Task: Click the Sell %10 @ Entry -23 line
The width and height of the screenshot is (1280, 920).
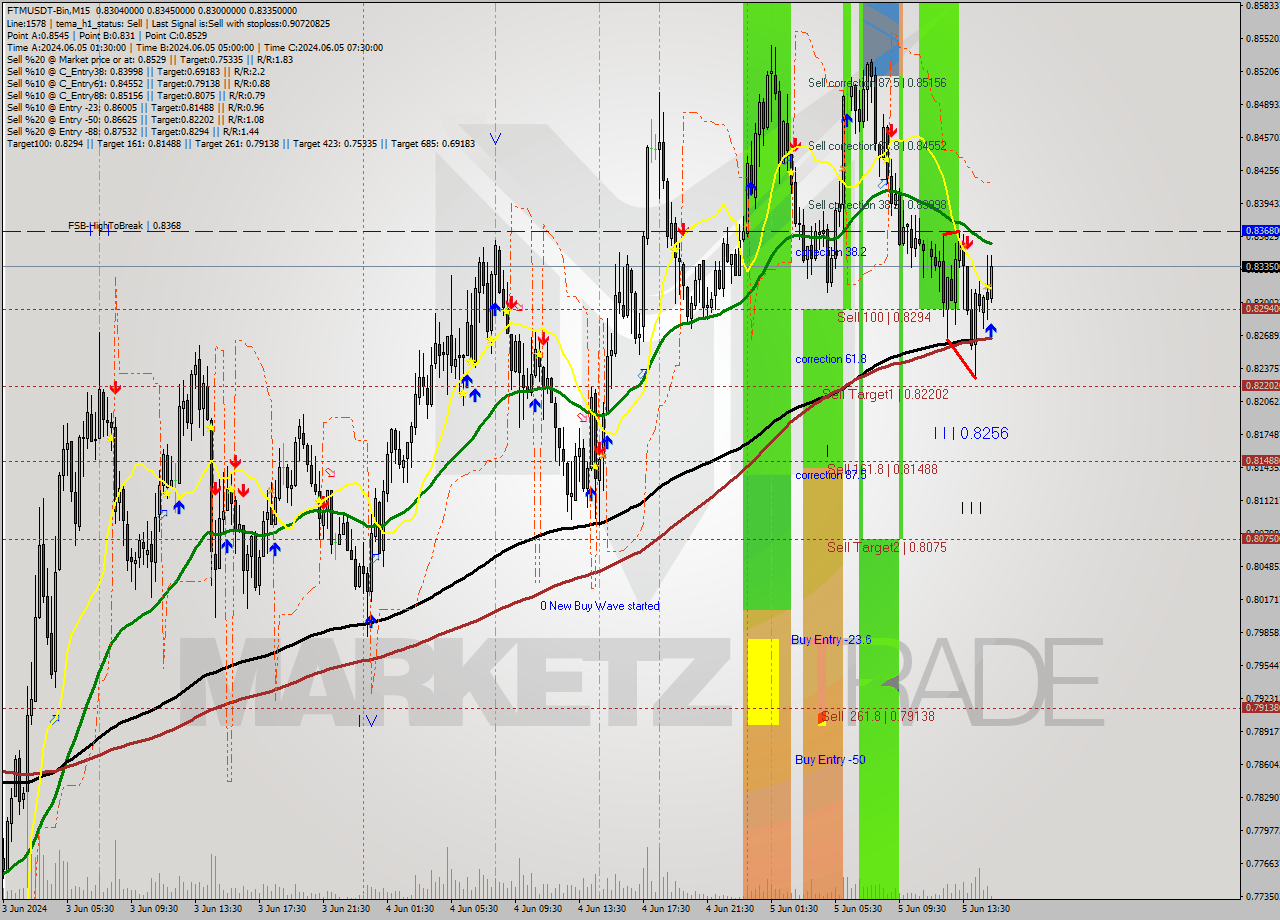Action: 135,107
